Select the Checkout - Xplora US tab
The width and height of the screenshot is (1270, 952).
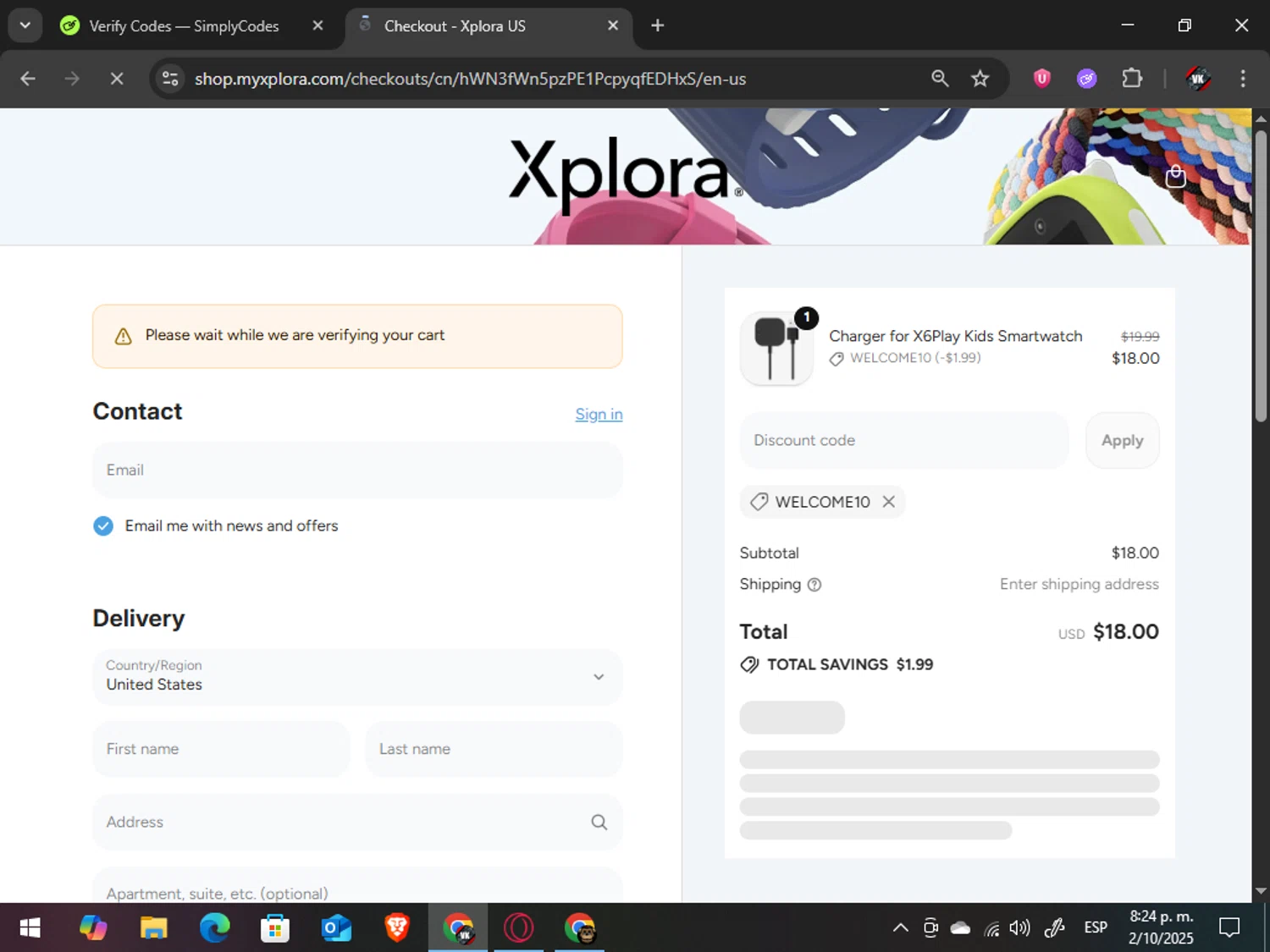pos(489,25)
